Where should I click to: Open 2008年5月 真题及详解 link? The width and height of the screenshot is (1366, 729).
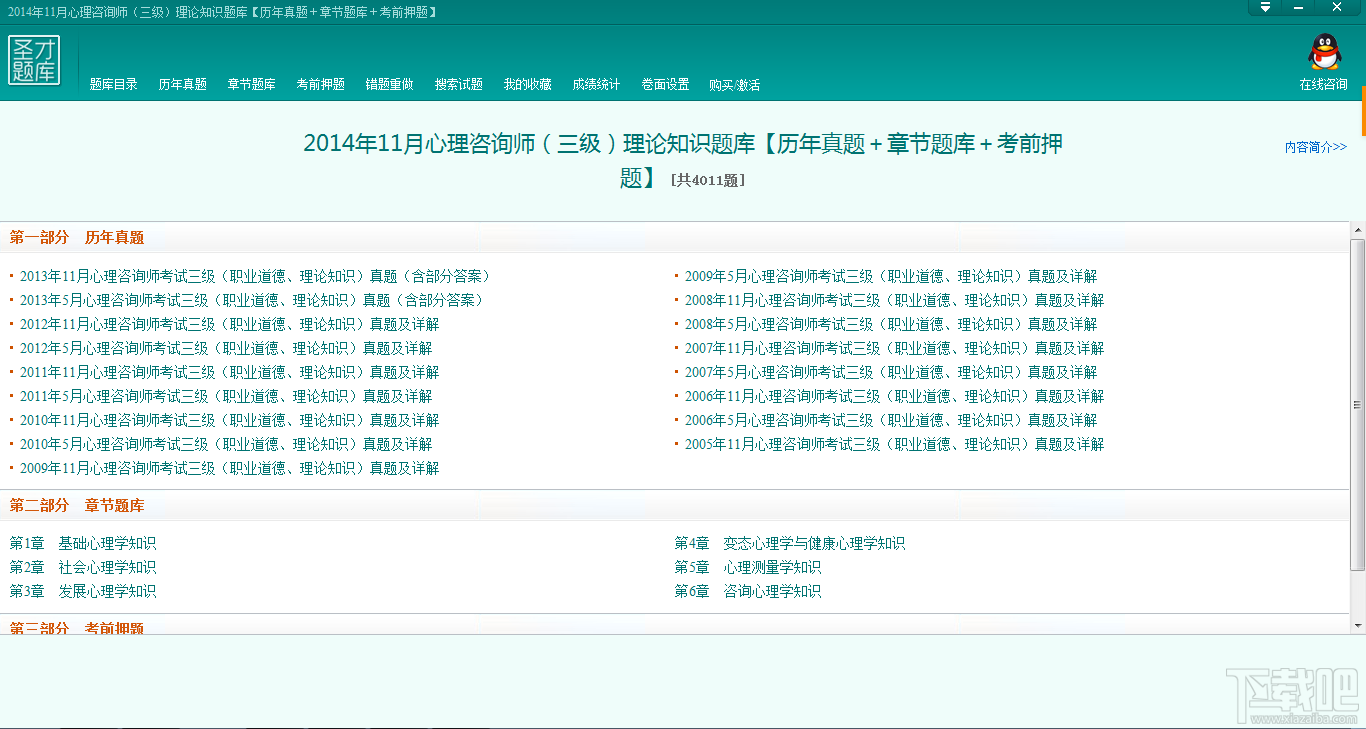click(891, 324)
